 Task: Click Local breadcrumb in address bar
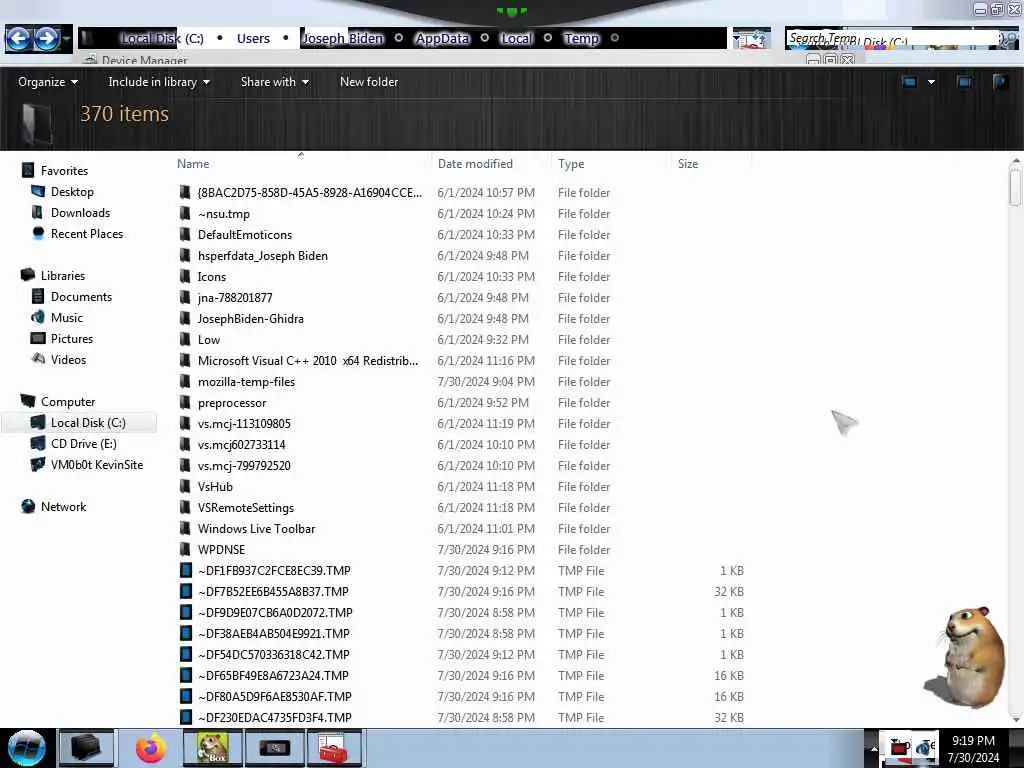pyautogui.click(x=516, y=39)
